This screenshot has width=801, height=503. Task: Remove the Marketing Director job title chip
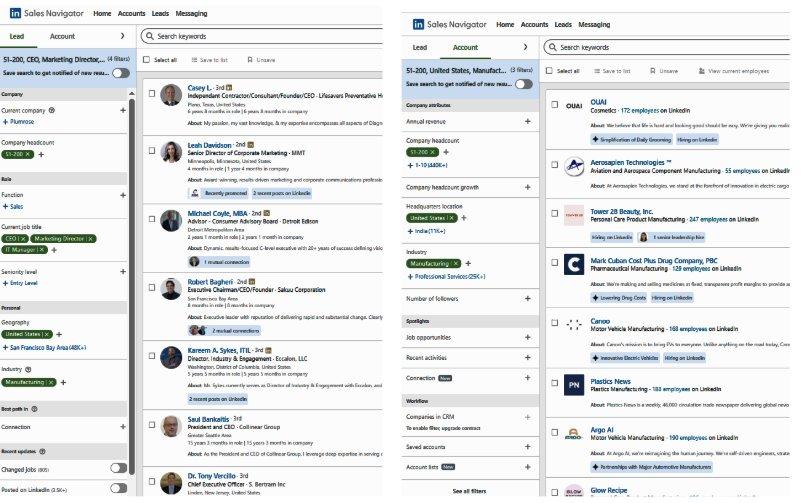click(x=90, y=238)
